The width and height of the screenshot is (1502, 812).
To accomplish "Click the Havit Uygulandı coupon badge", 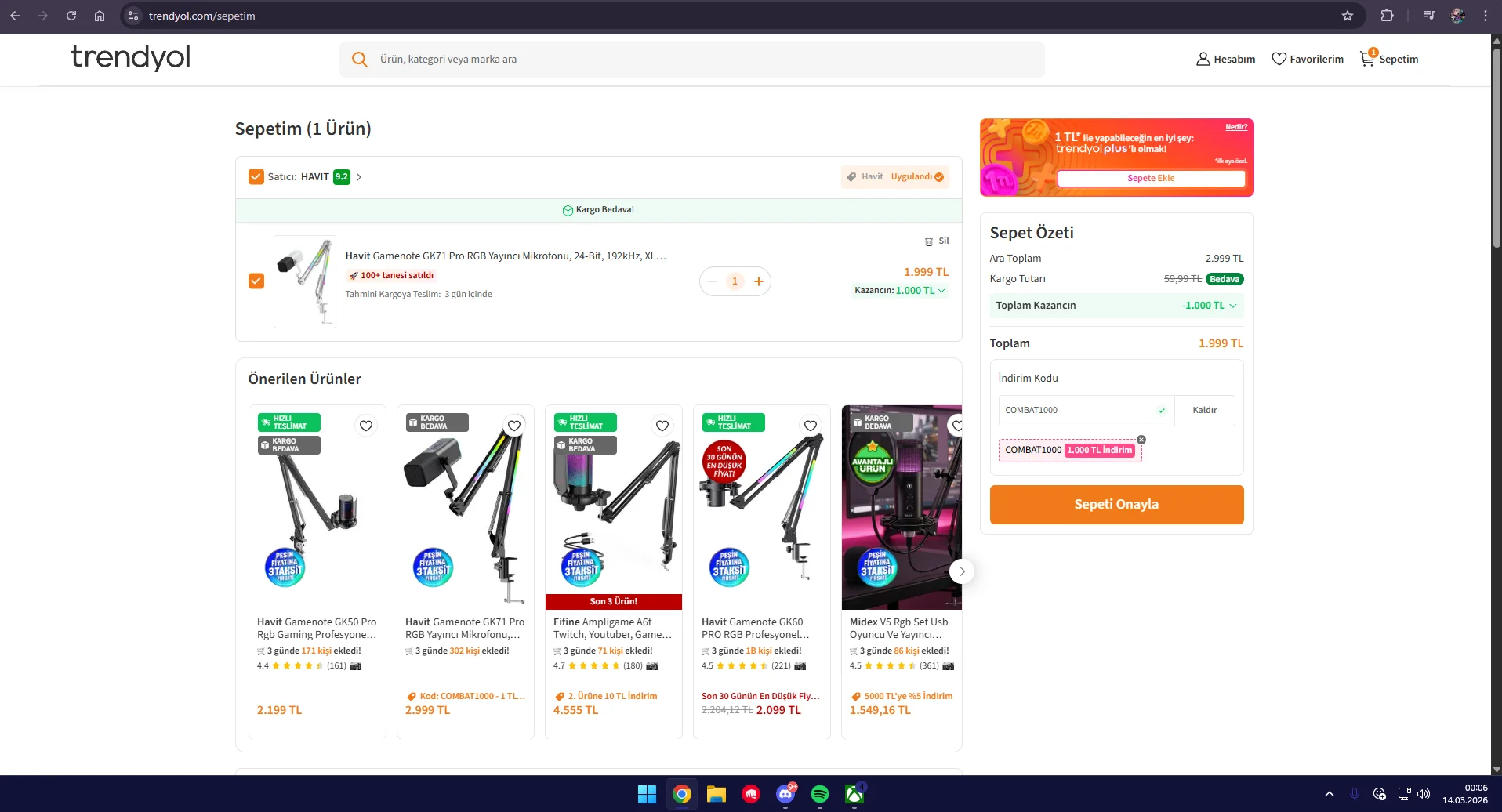I will coord(895,177).
